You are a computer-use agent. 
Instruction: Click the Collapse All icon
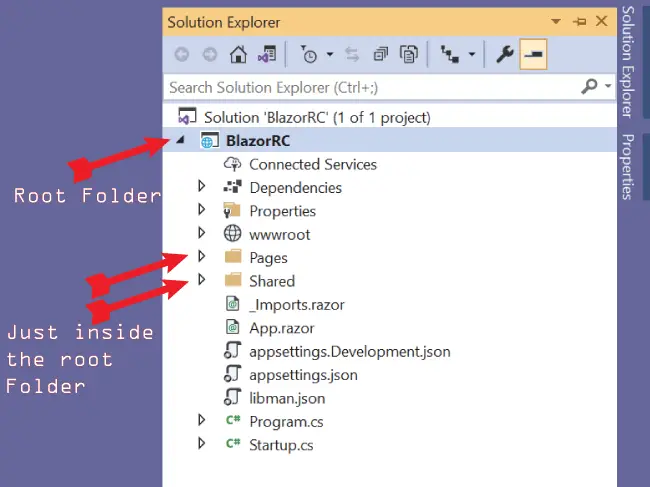381,54
